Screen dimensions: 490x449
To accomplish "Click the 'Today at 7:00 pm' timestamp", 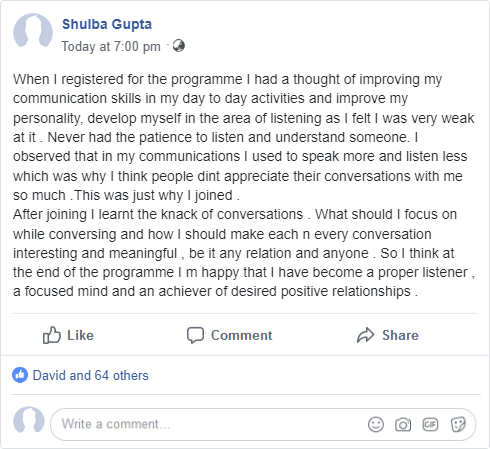I will point(111,46).
